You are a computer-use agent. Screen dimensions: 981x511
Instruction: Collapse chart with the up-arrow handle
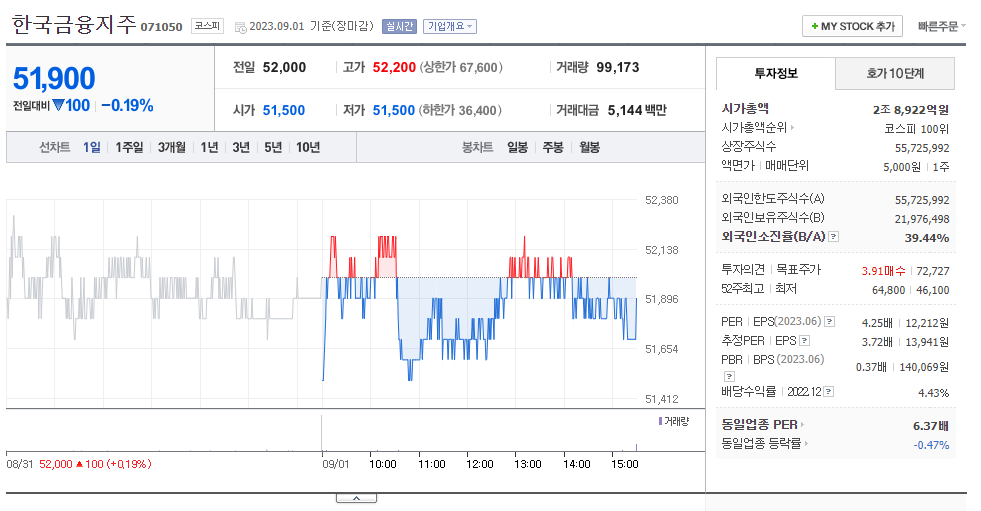point(356,498)
